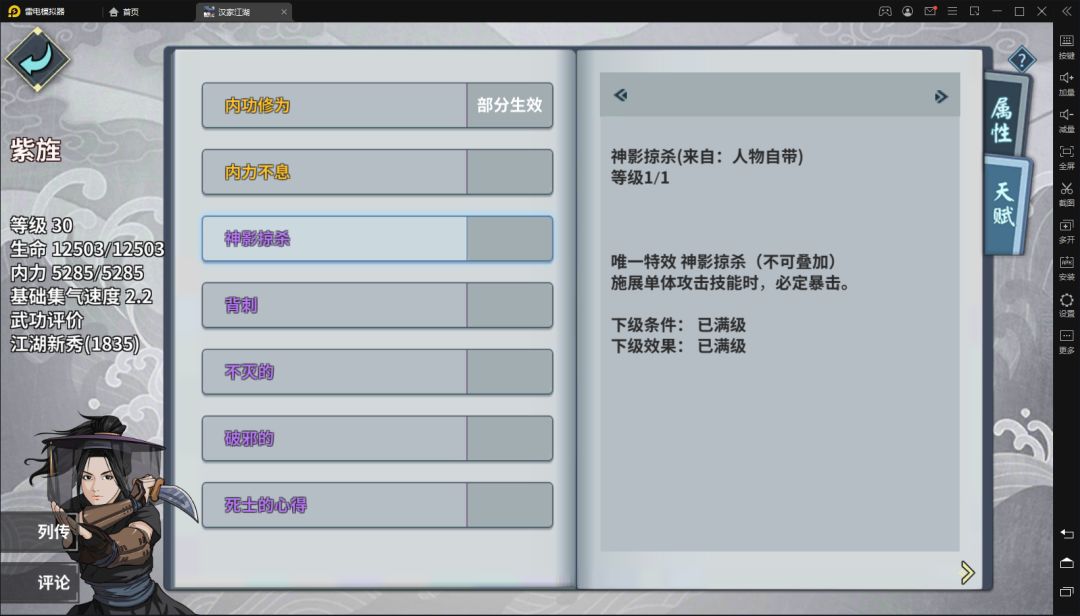Open the hamburger menu in title bar
The width and height of the screenshot is (1080, 616).
(952, 11)
